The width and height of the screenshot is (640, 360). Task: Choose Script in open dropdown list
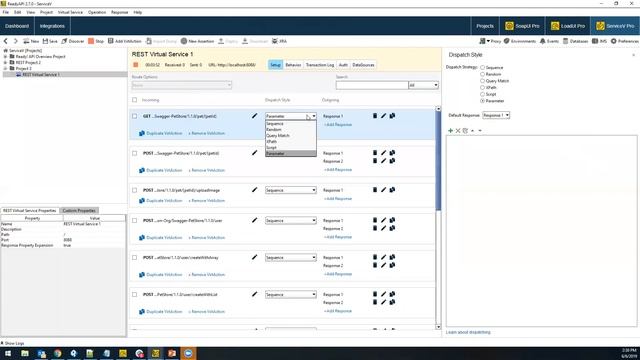[291, 147]
